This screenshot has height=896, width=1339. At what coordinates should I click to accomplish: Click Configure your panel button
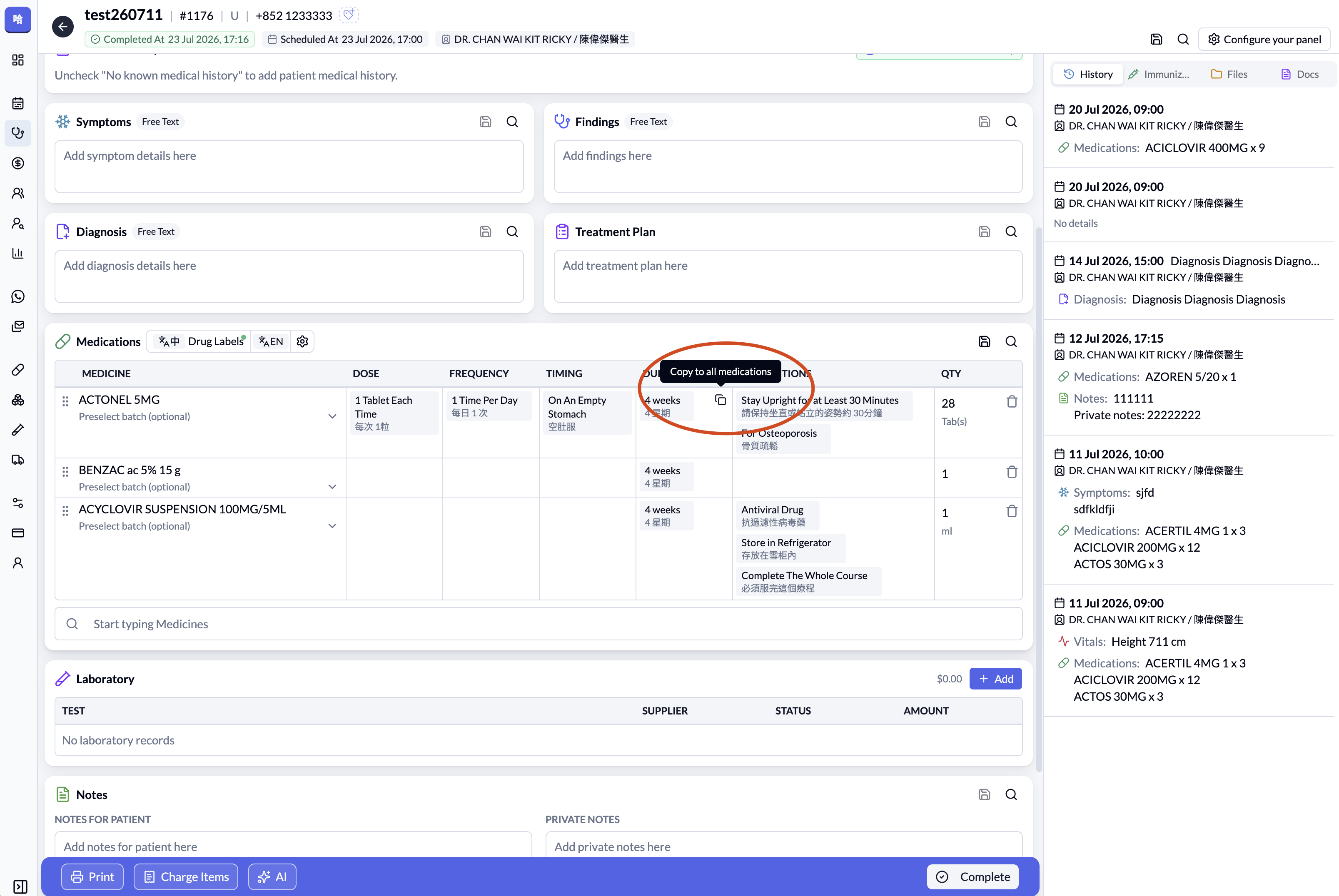coord(1264,40)
